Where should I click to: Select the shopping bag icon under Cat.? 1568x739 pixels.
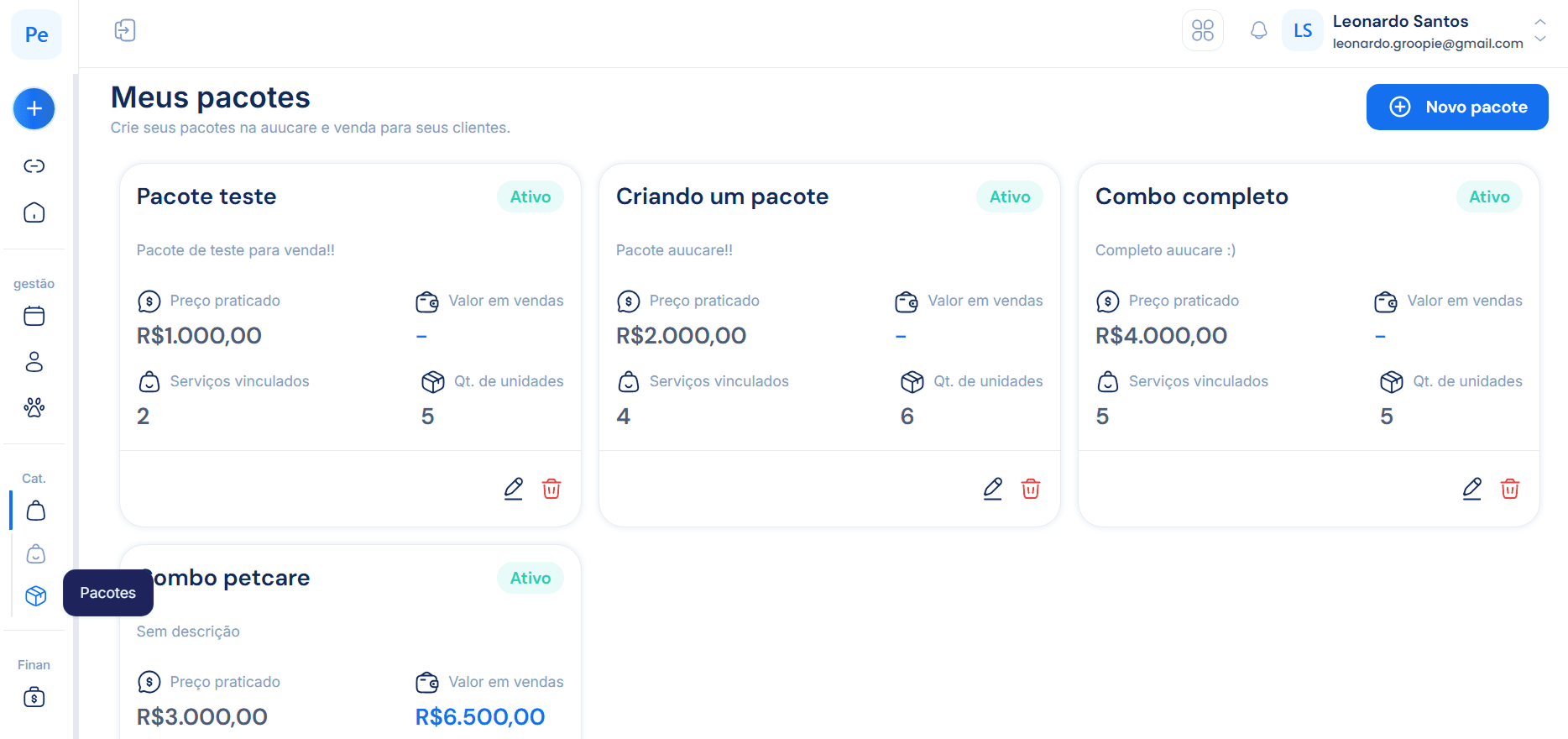point(36,511)
